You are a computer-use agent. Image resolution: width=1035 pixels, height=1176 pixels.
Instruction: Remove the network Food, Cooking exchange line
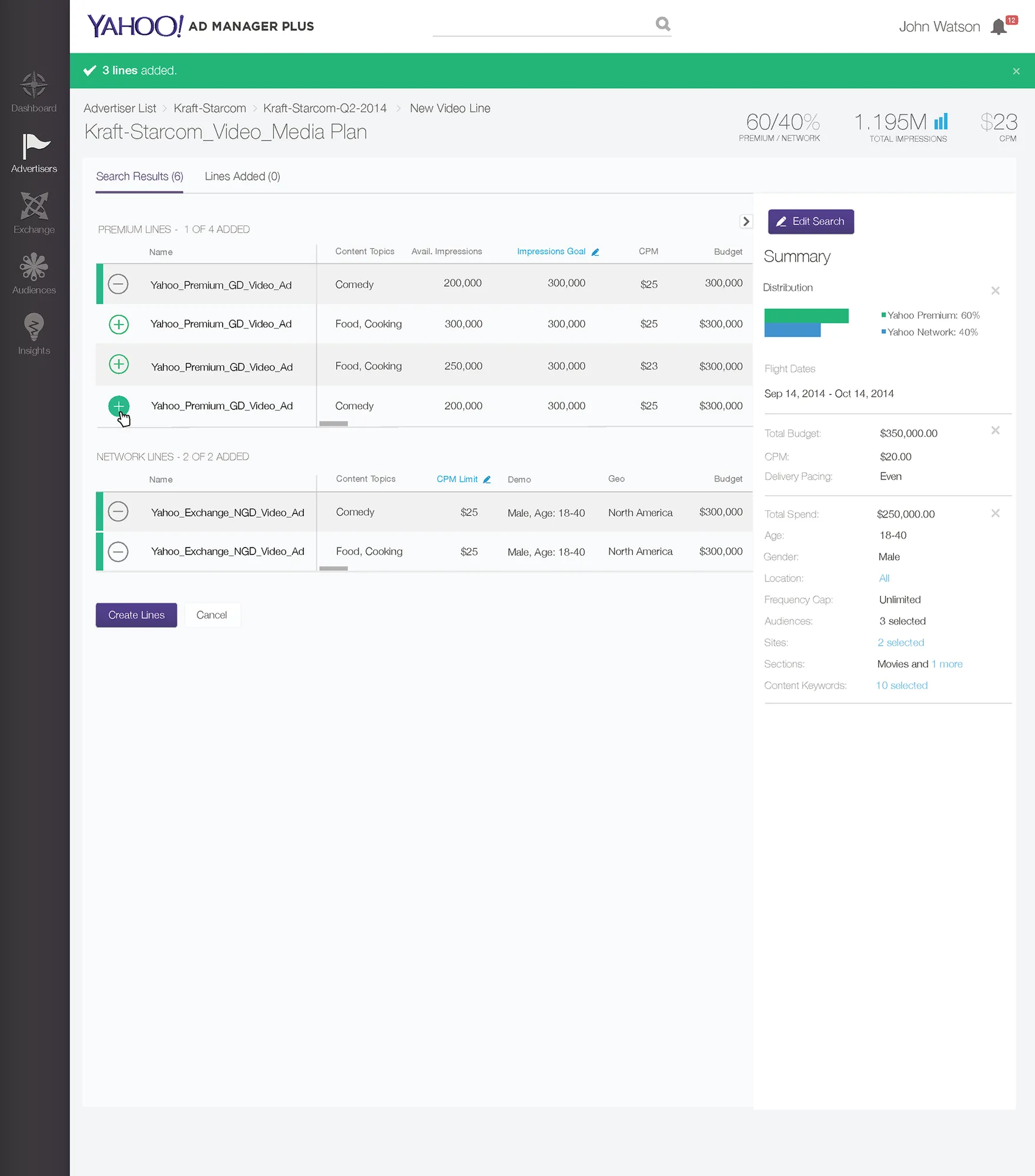point(118,552)
